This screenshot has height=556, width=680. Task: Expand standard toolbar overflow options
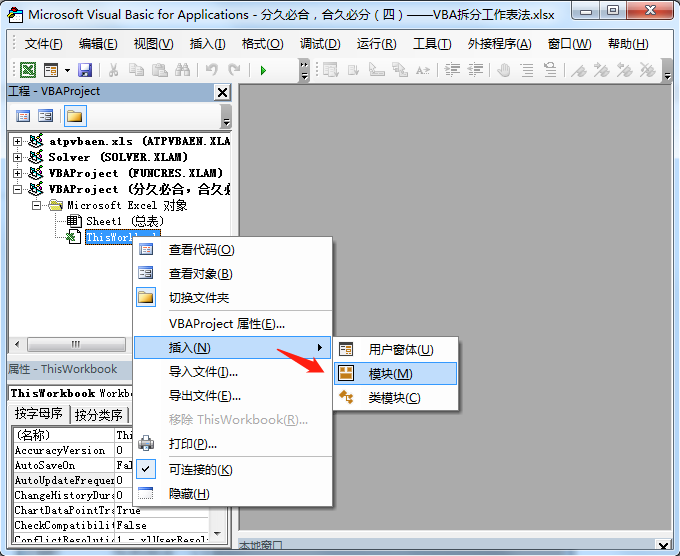[304, 71]
